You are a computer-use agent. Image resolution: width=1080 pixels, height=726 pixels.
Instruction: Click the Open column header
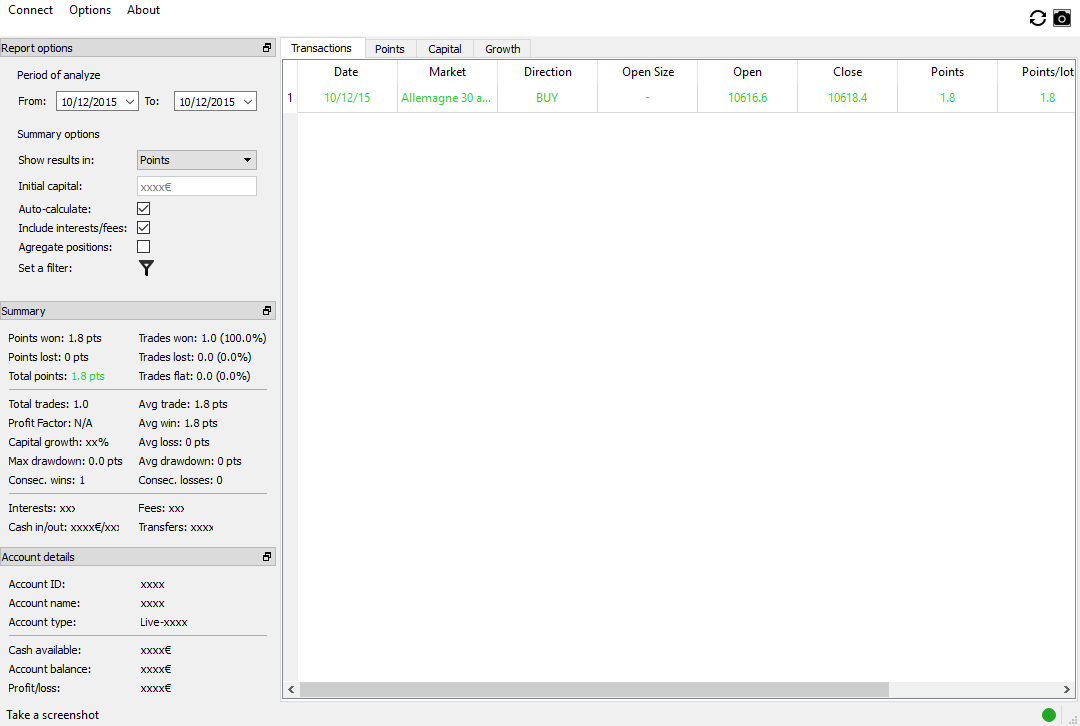(x=747, y=72)
